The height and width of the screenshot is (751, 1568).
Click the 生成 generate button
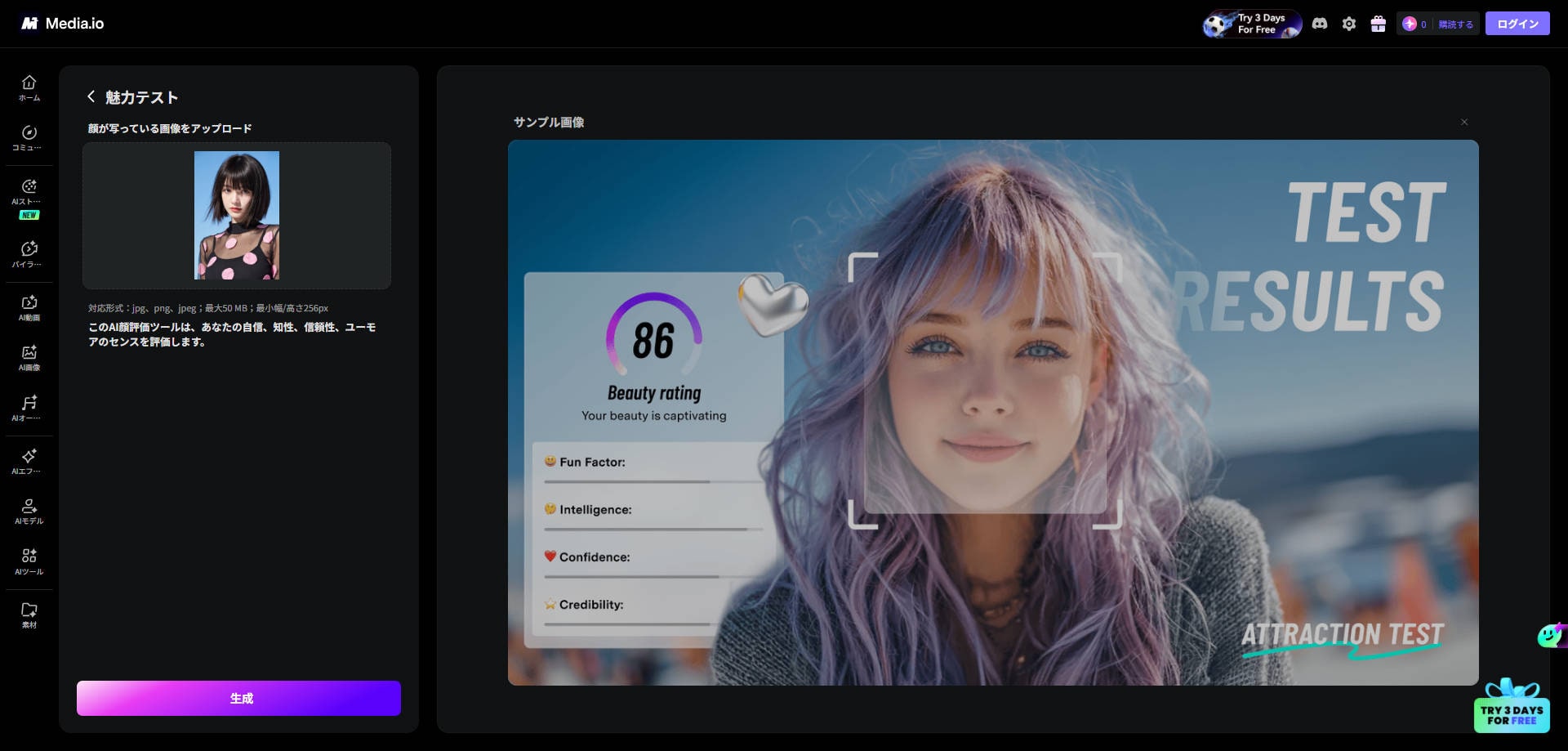(x=238, y=698)
